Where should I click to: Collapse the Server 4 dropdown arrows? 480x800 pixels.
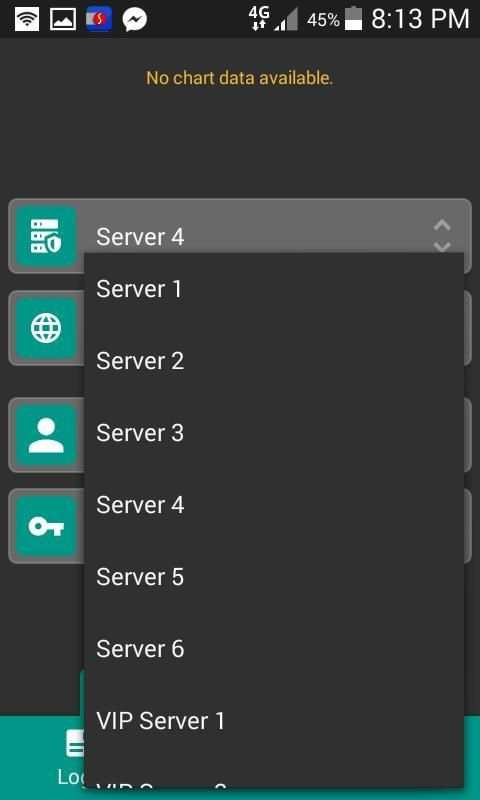point(442,236)
